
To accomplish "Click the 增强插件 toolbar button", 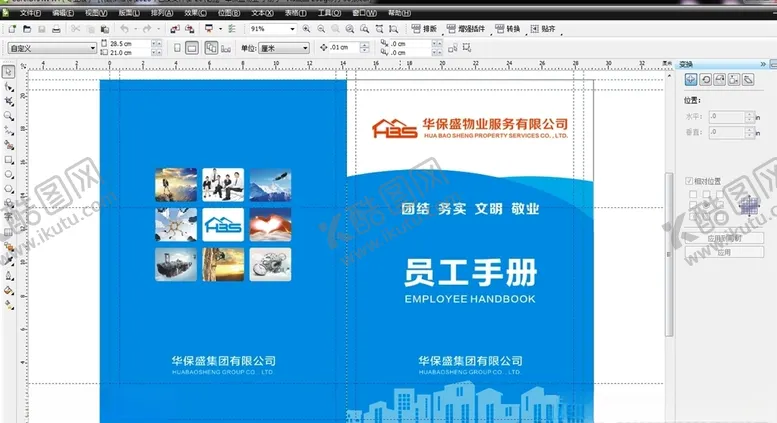I will click(x=466, y=29).
